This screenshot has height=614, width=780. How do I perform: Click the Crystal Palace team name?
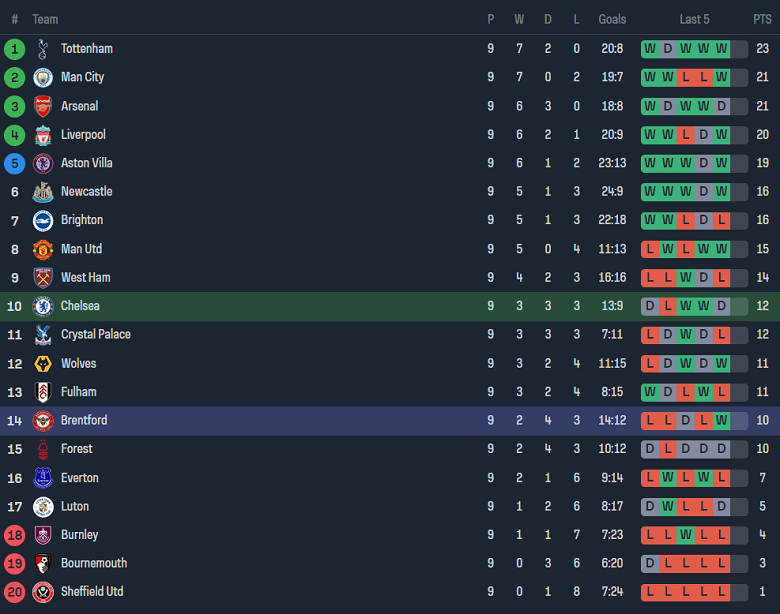click(x=95, y=334)
